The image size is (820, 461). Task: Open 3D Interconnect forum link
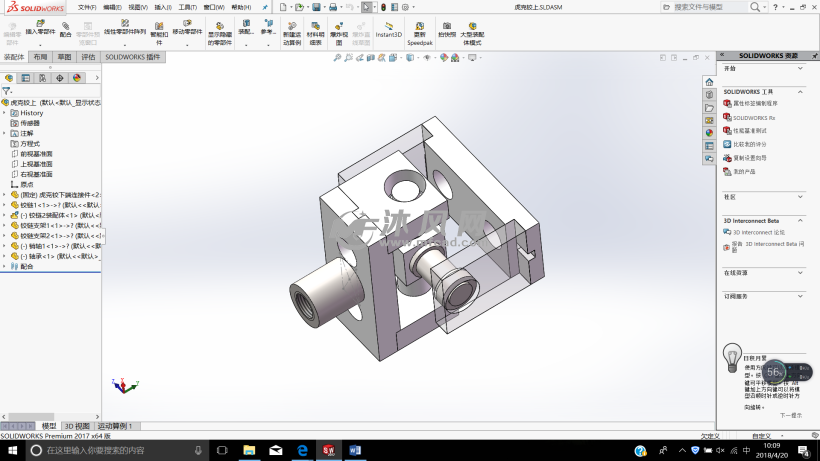click(759, 232)
